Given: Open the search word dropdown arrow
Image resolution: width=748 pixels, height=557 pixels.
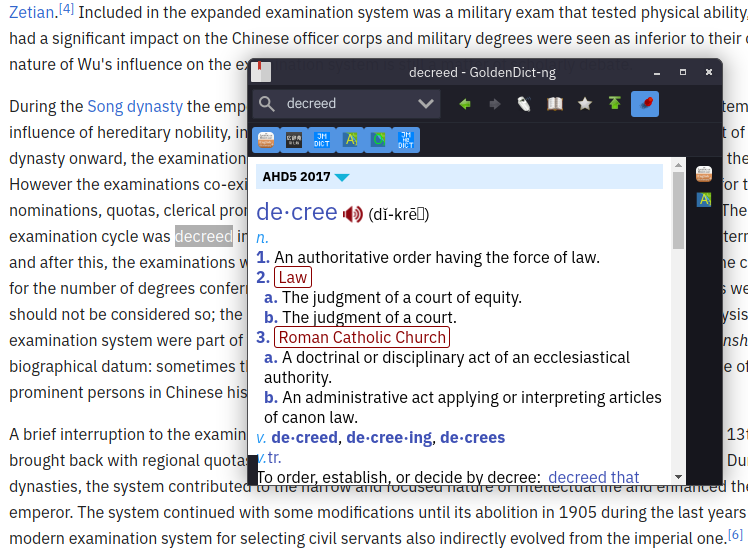Looking at the screenshot, I should pyautogui.click(x=427, y=104).
